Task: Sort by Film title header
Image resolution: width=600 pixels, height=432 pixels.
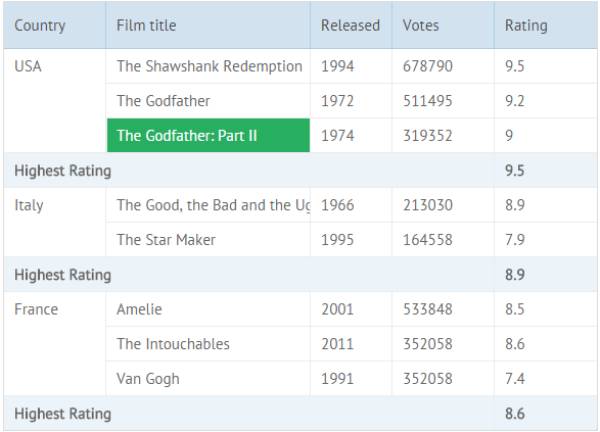Action: point(208,25)
